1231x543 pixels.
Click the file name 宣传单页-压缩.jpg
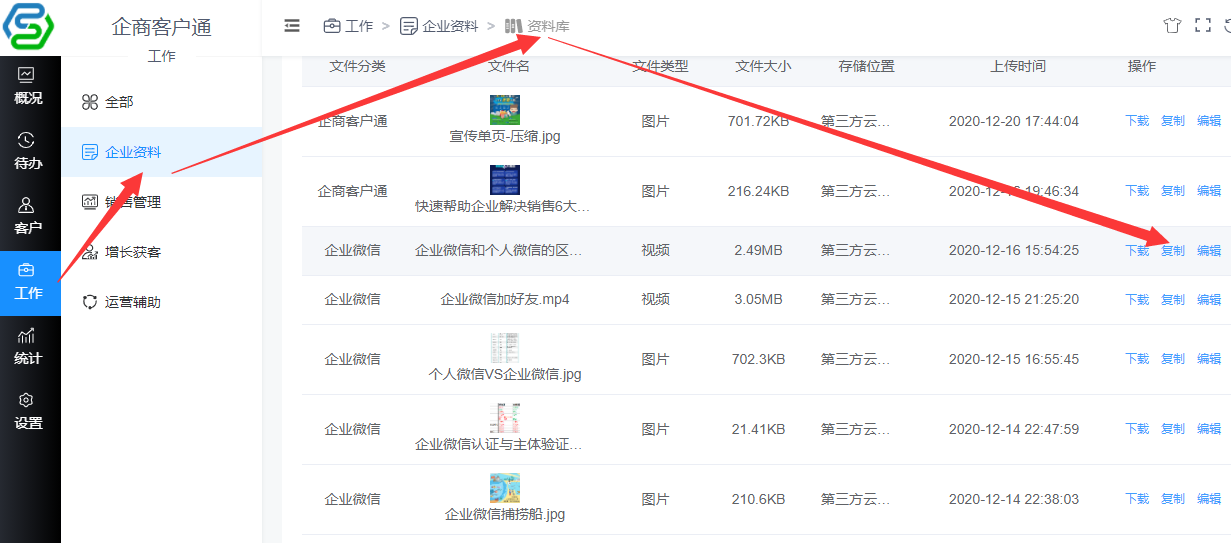click(505, 136)
